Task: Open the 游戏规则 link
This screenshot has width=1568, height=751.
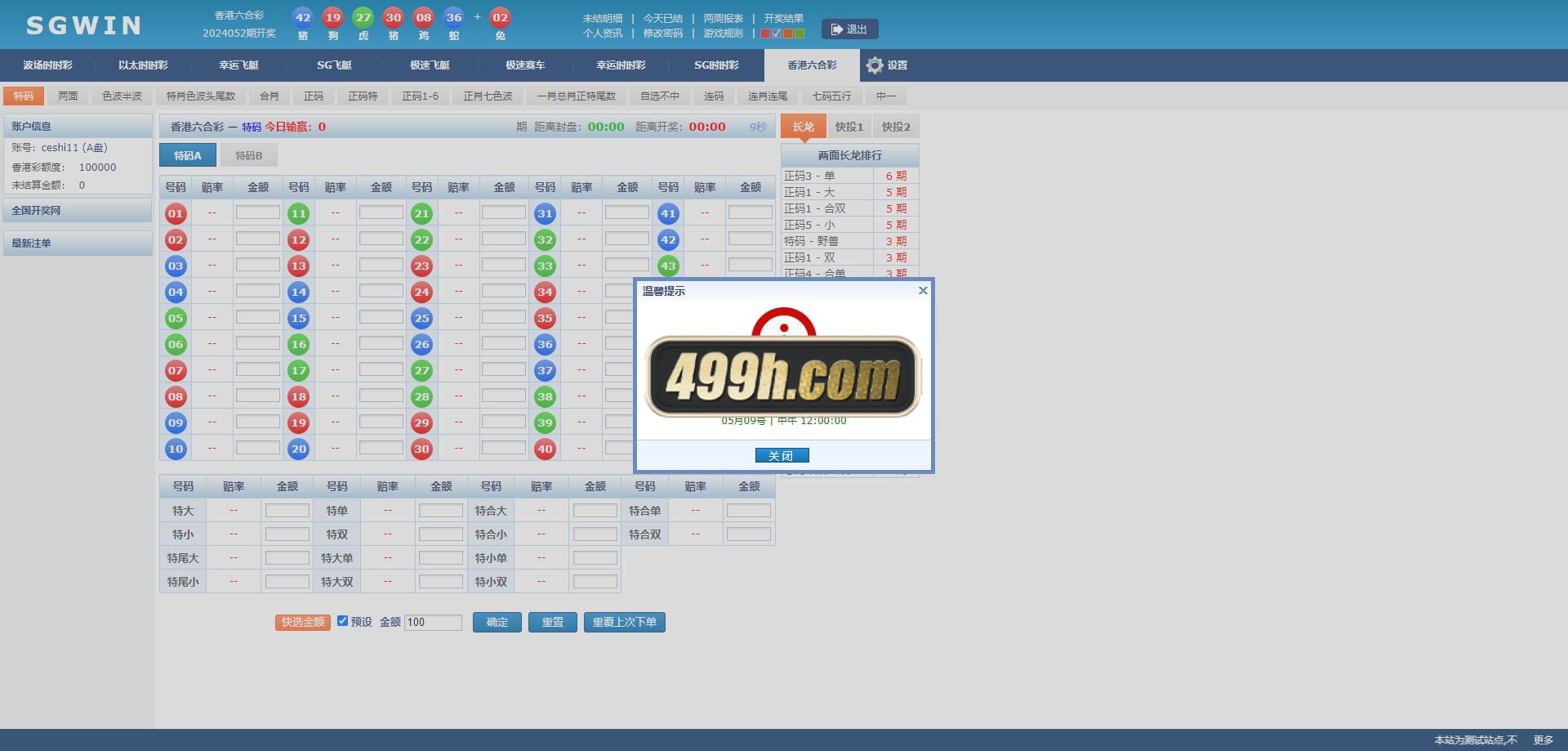Action: click(x=724, y=34)
